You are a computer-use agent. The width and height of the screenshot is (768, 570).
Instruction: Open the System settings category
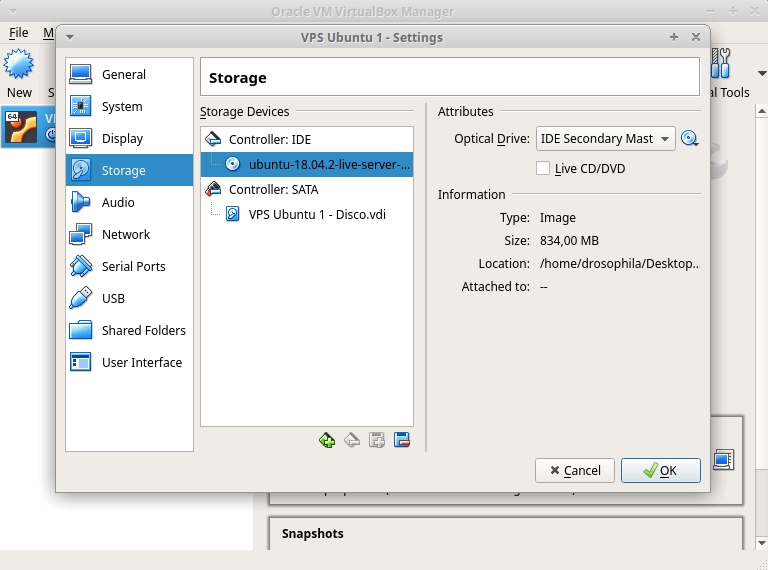click(x=121, y=107)
